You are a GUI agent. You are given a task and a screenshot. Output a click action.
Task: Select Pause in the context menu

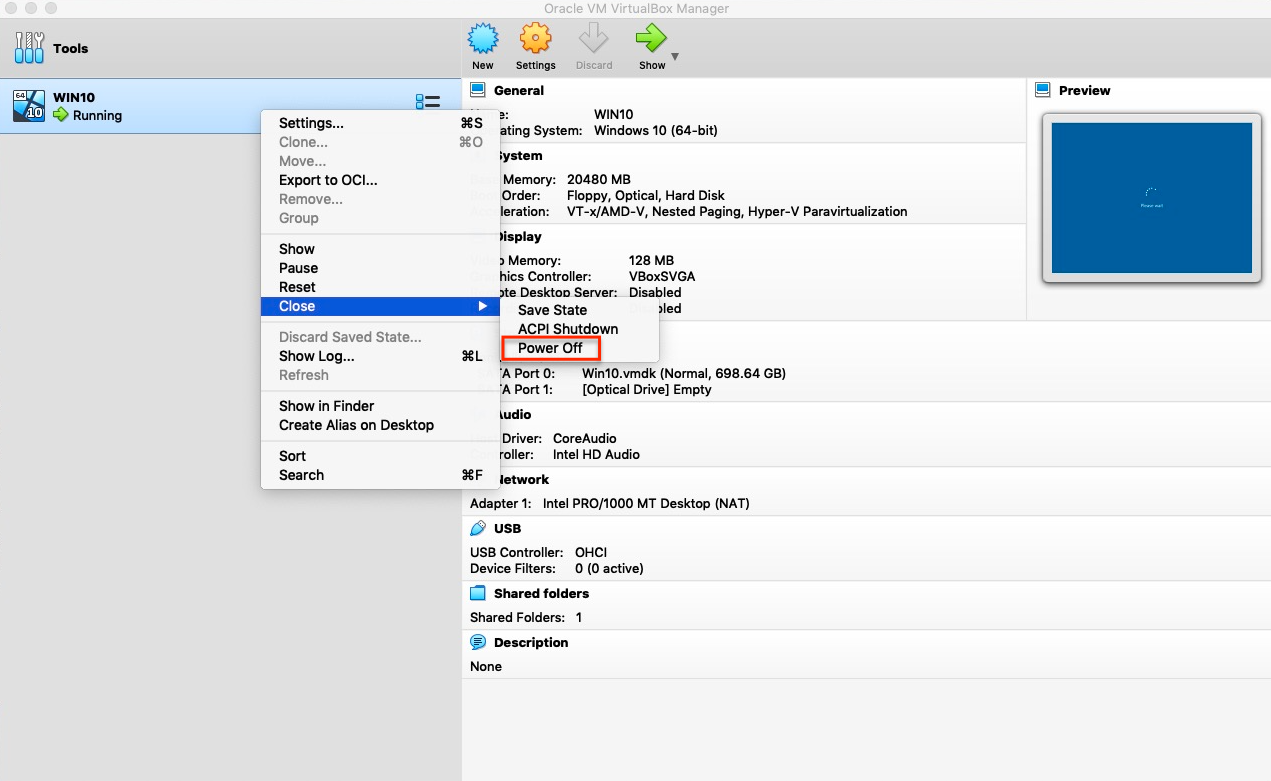click(380, 268)
